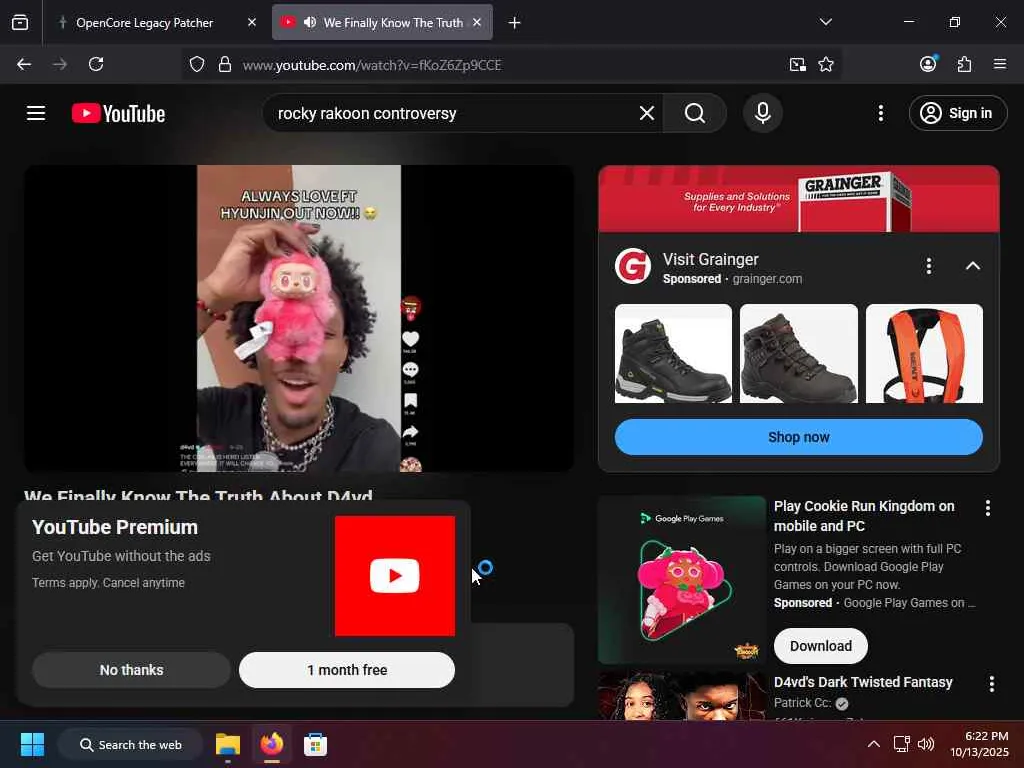This screenshot has width=1024, height=768.
Task: Open Firefox from the taskbar
Action: pyautogui.click(x=272, y=744)
